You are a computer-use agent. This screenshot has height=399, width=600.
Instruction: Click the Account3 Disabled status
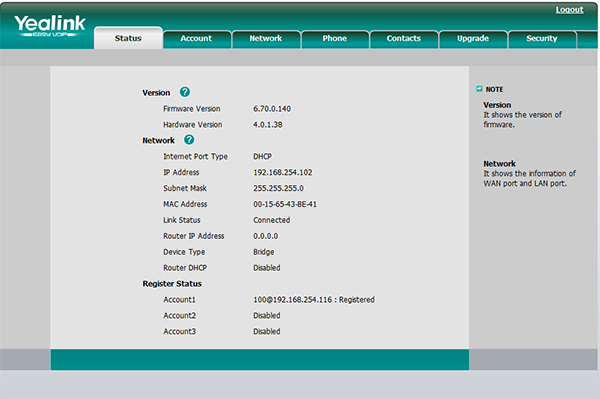(267, 331)
